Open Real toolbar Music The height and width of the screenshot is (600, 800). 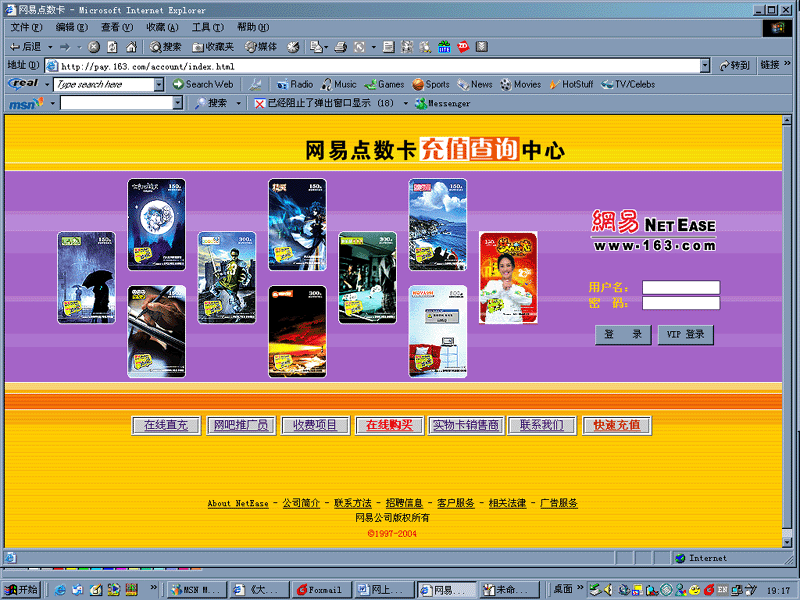(339, 84)
